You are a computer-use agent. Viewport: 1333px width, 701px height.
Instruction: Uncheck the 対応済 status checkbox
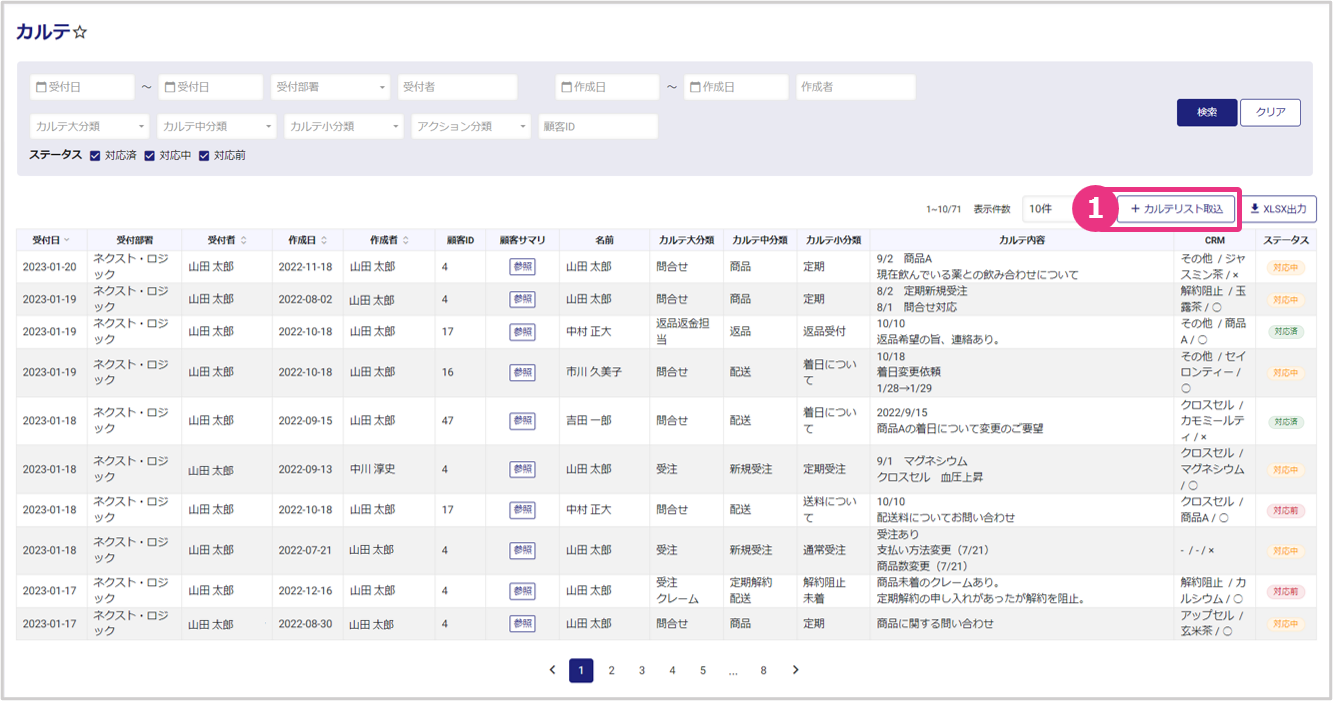95,156
